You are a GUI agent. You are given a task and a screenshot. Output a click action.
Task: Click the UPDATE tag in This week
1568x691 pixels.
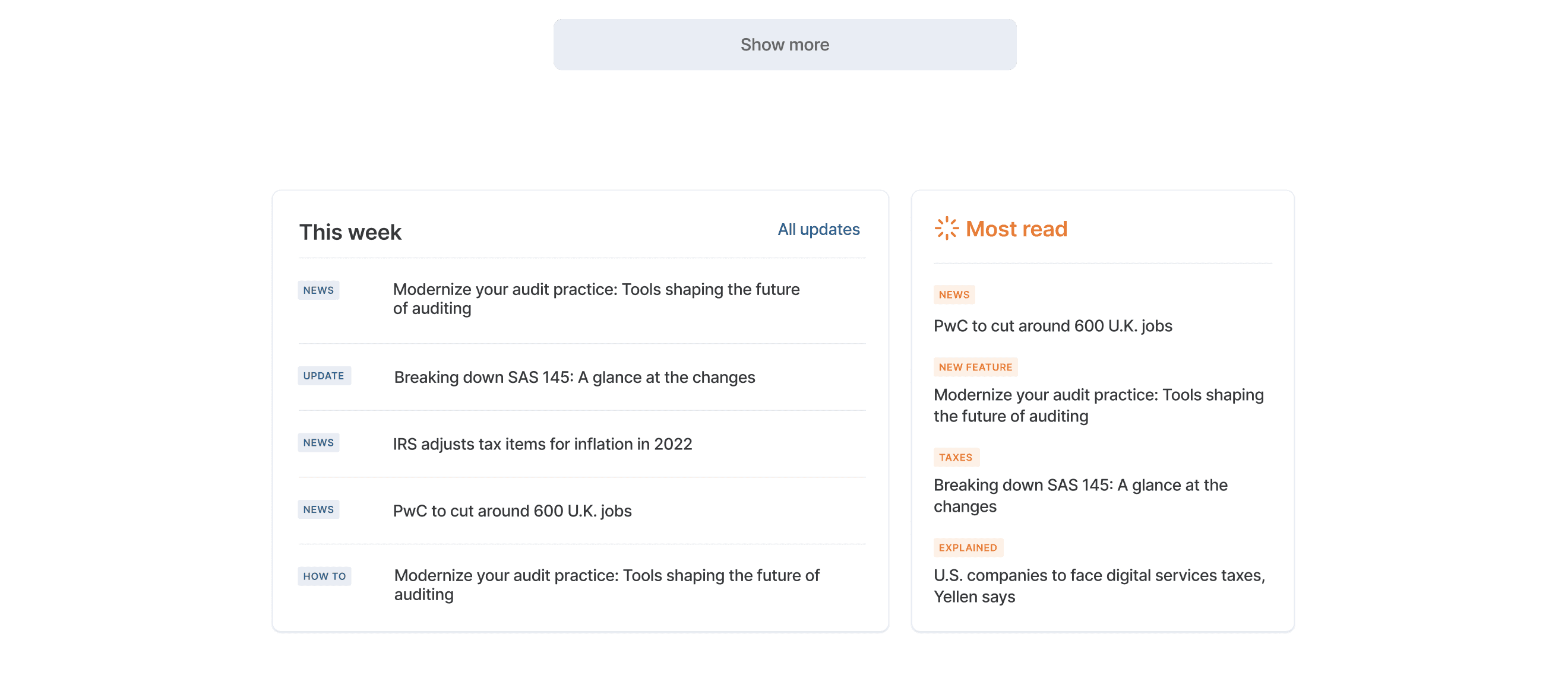(x=323, y=376)
